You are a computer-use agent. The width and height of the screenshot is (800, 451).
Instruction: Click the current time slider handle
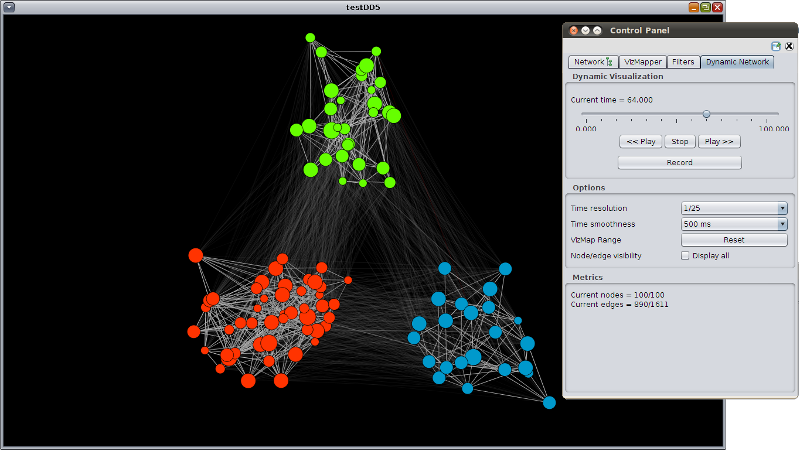707,114
